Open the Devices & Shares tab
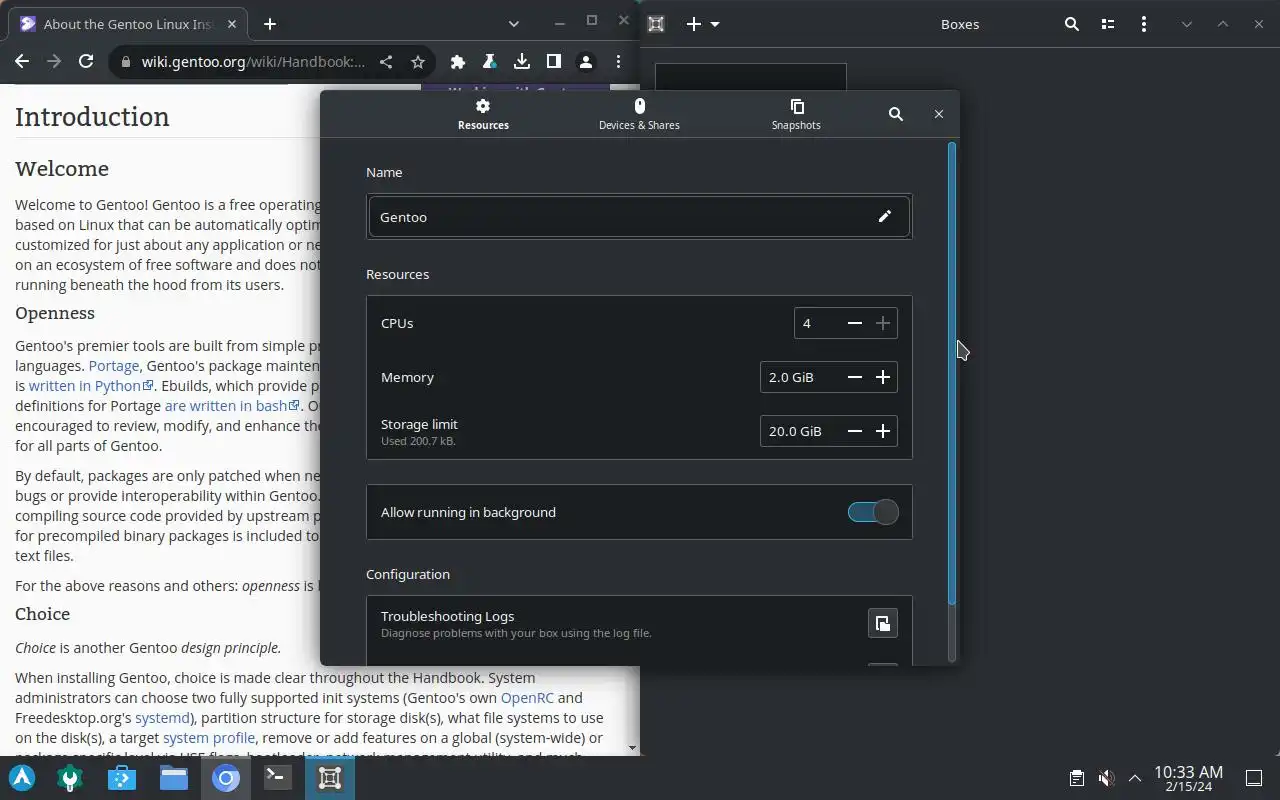 tap(639, 114)
